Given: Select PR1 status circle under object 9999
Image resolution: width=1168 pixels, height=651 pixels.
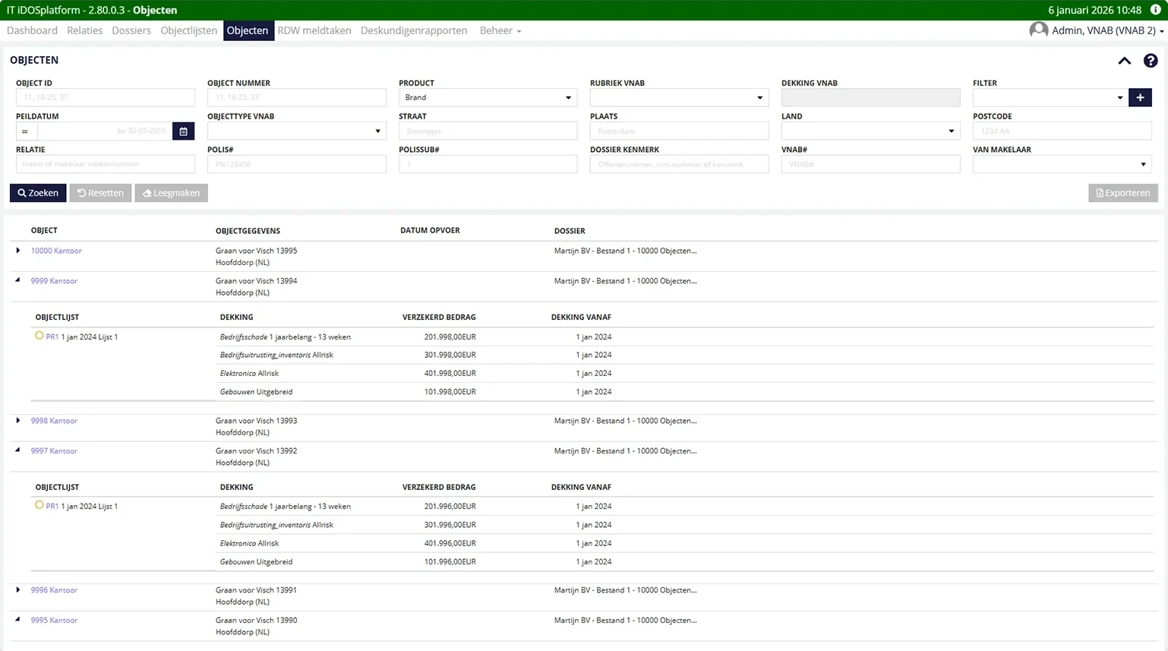Looking at the screenshot, I should pos(40,336).
